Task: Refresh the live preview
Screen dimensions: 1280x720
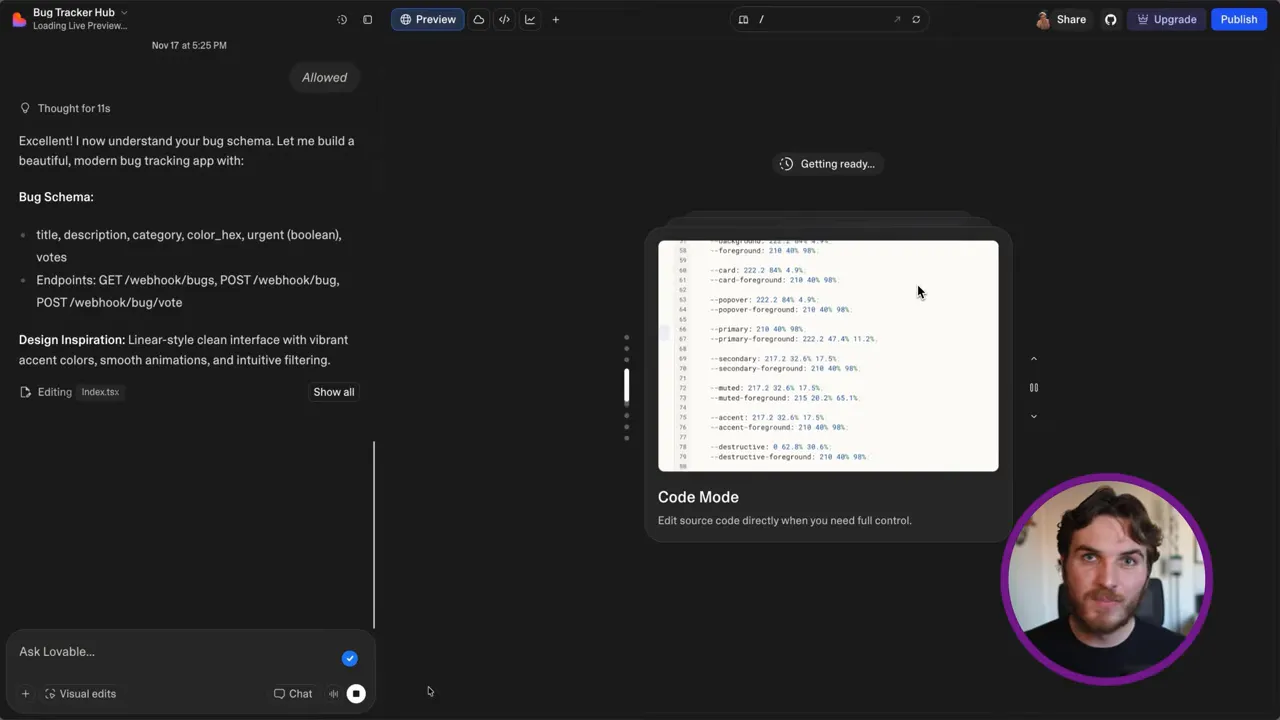Action: 915,19
